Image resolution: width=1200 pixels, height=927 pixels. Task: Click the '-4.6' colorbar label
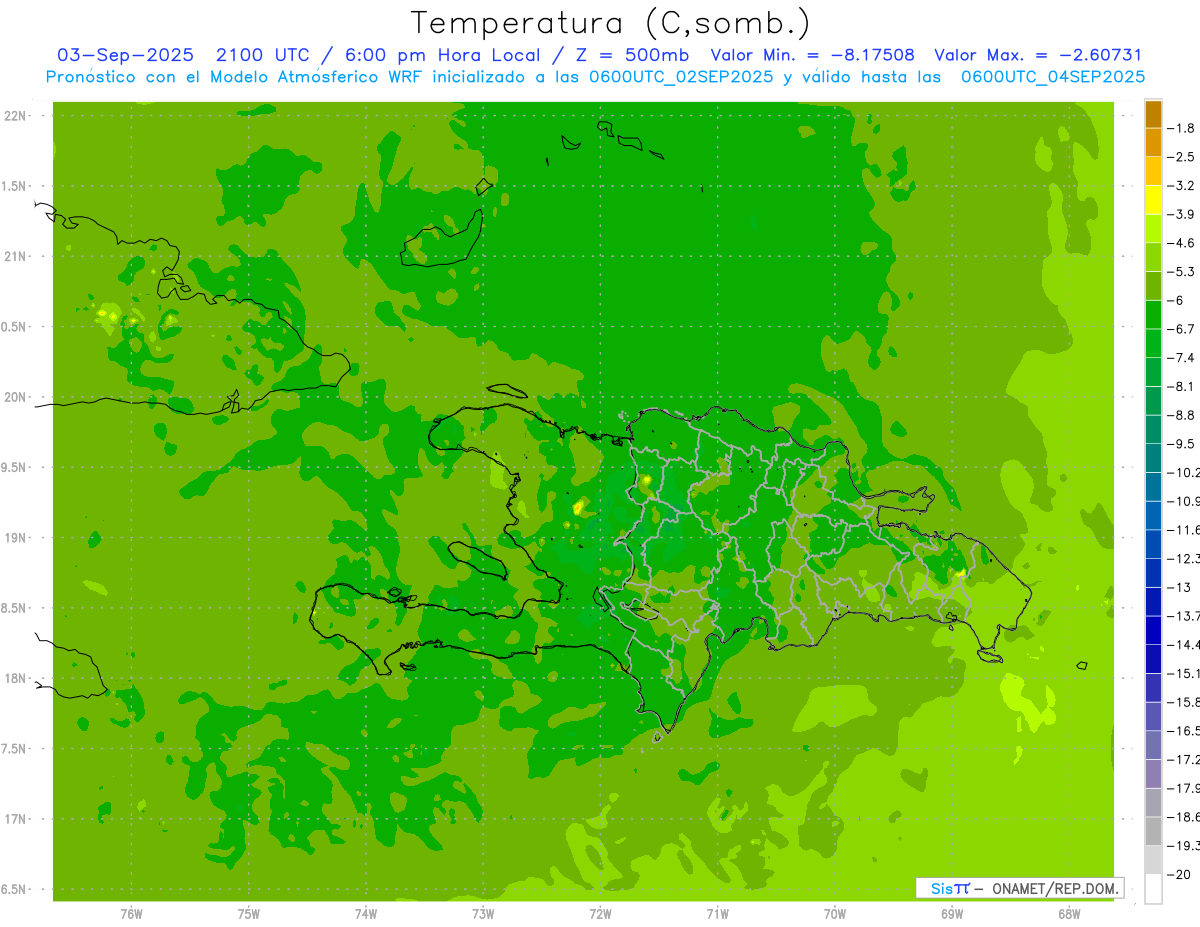(x=1181, y=243)
